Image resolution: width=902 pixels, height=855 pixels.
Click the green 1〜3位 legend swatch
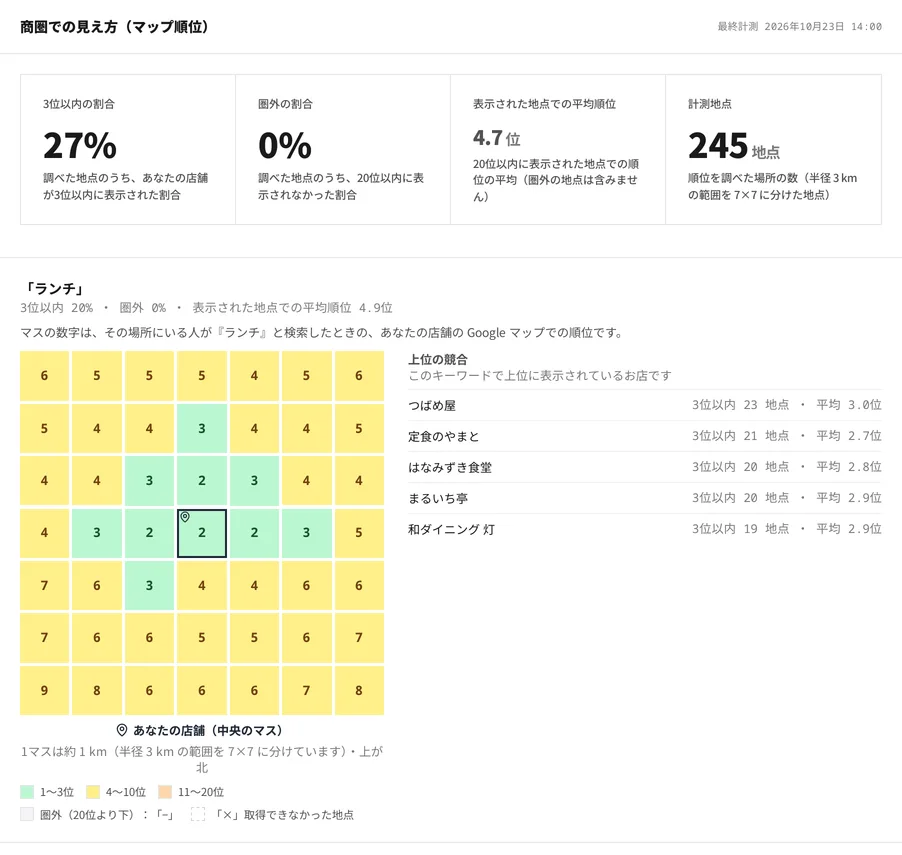tap(27, 792)
